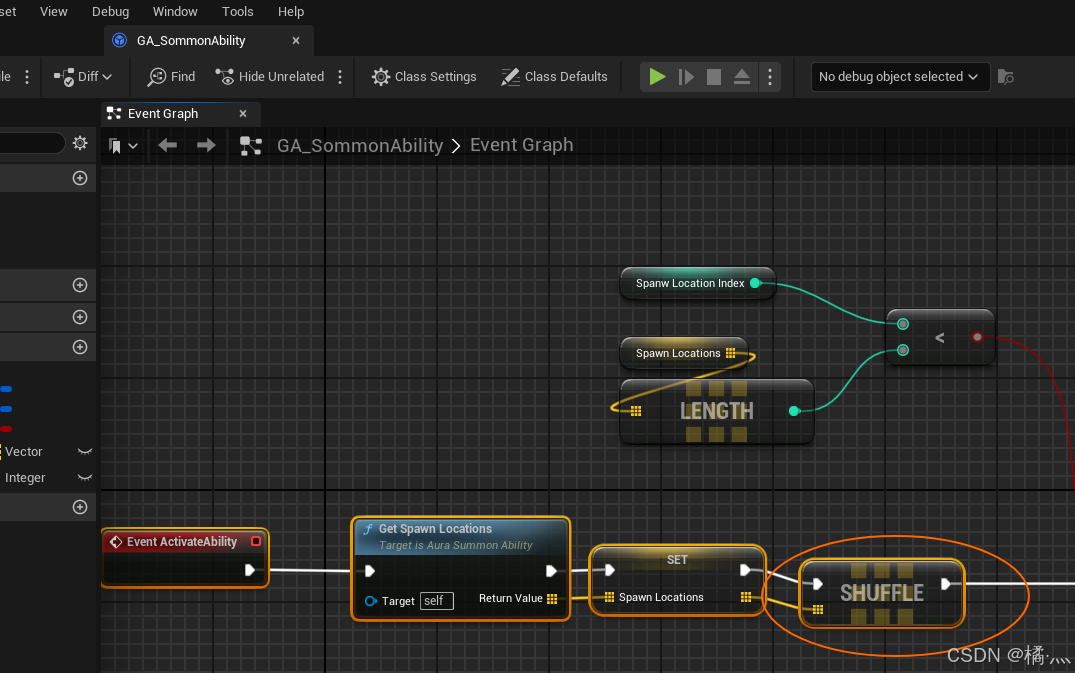
Task: Click SHUFFLE node exec output pin
Action: pos(946,584)
